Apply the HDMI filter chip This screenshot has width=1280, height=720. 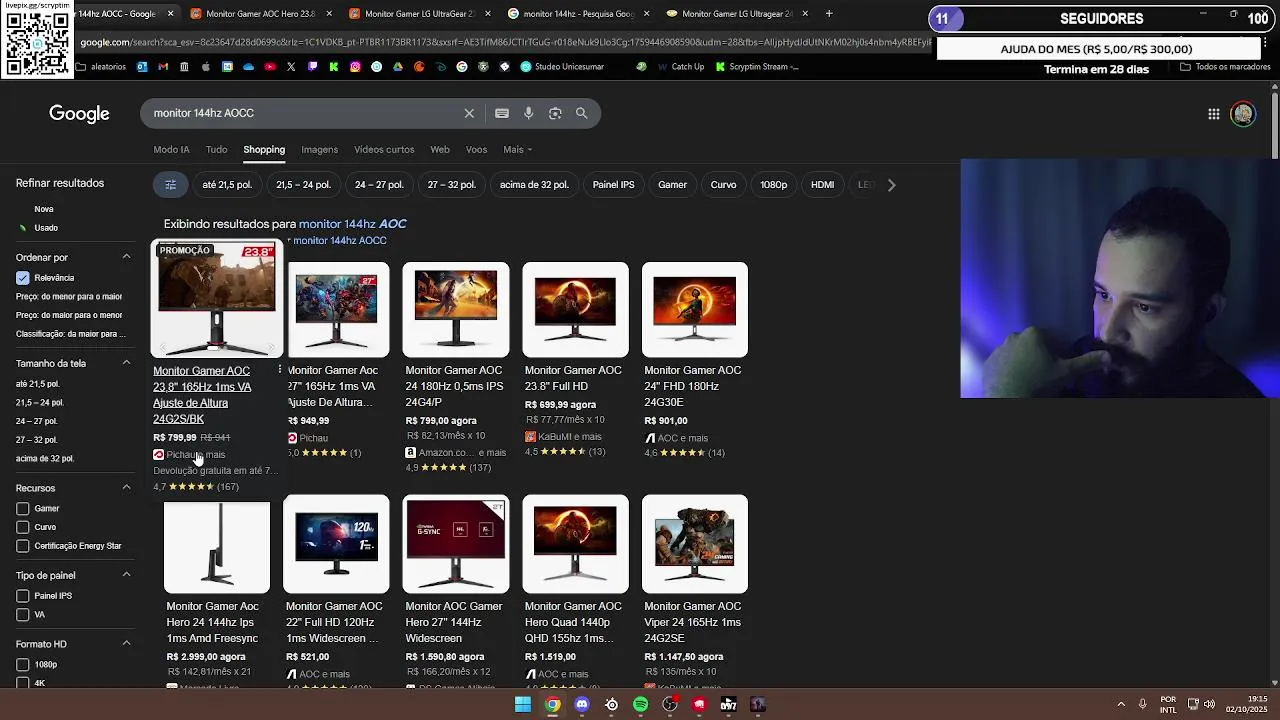[x=822, y=185]
